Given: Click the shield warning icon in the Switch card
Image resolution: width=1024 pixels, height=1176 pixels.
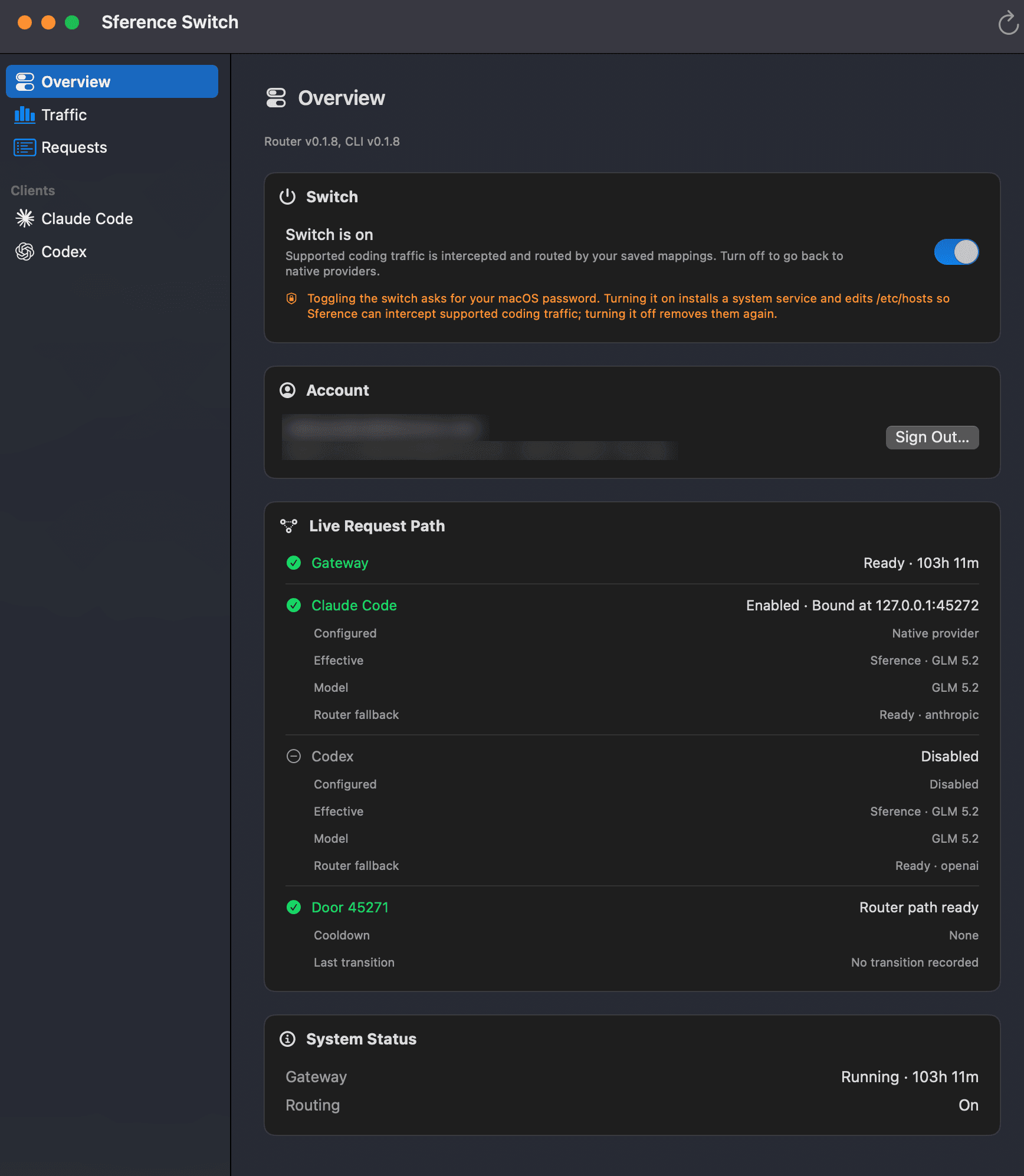Looking at the screenshot, I should coord(291,298).
